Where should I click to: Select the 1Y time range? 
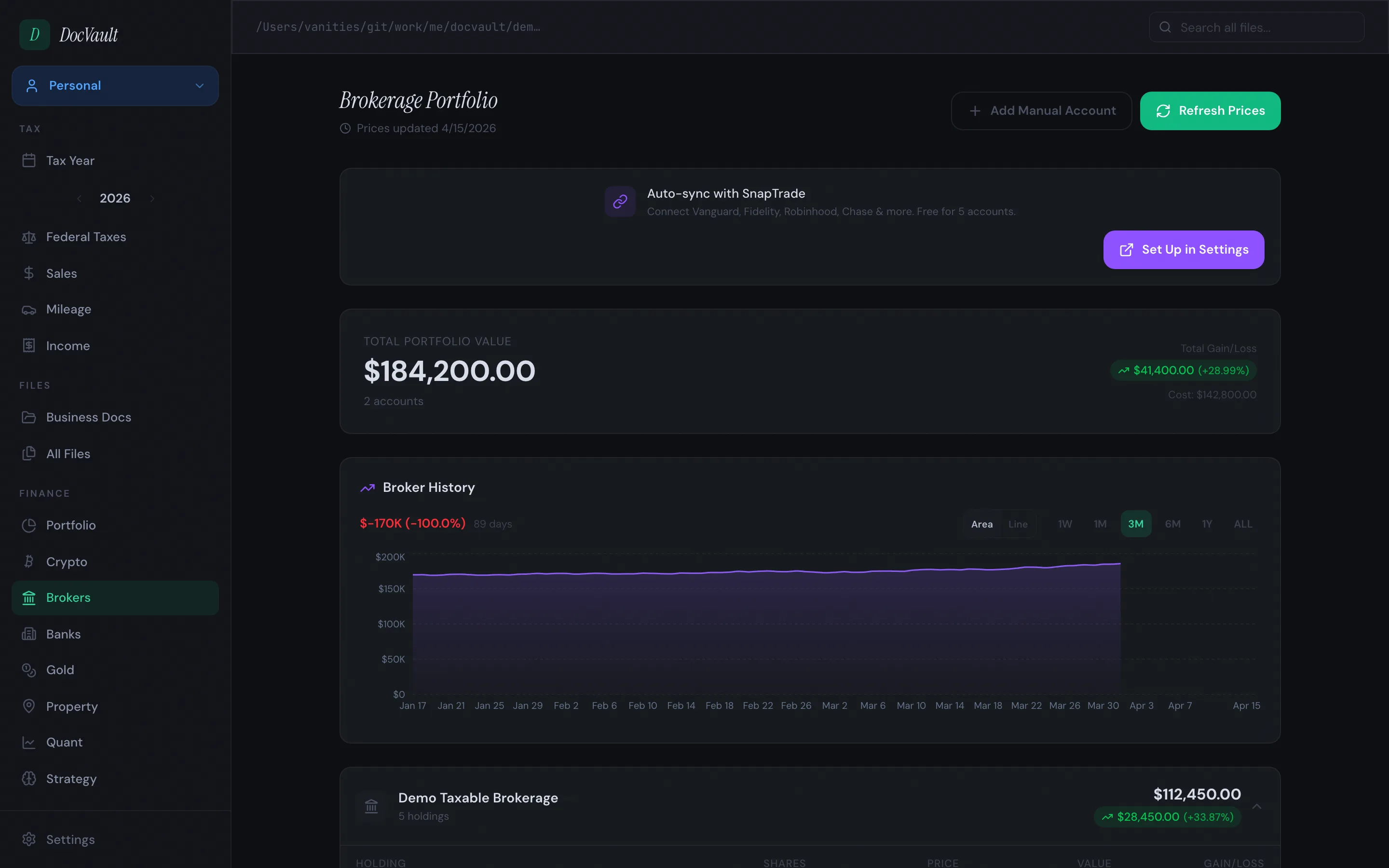(x=1207, y=524)
